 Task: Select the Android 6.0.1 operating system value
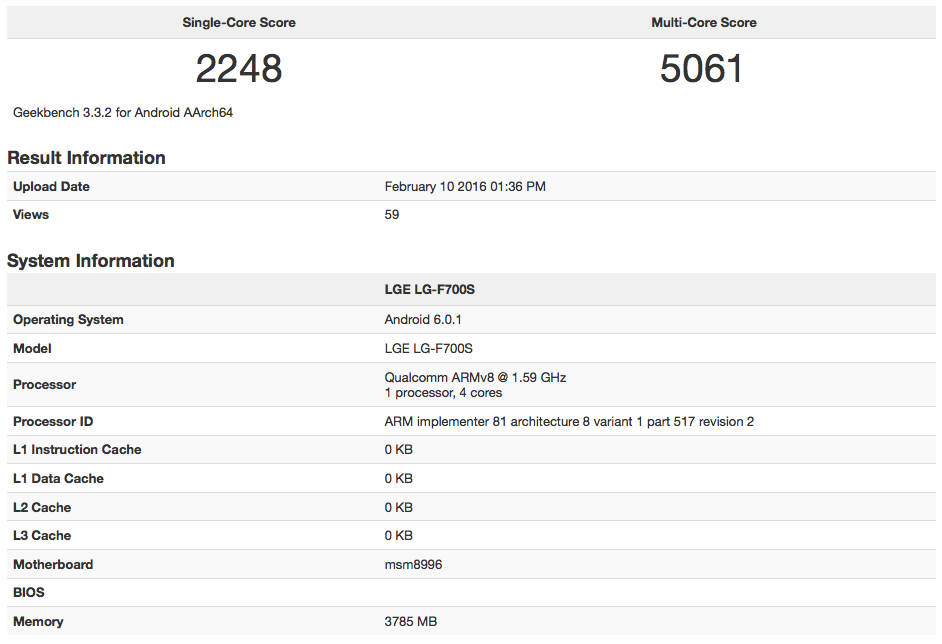click(x=423, y=320)
